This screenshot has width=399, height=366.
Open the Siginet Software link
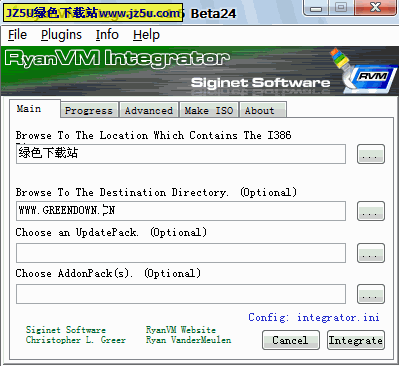pos(66,330)
